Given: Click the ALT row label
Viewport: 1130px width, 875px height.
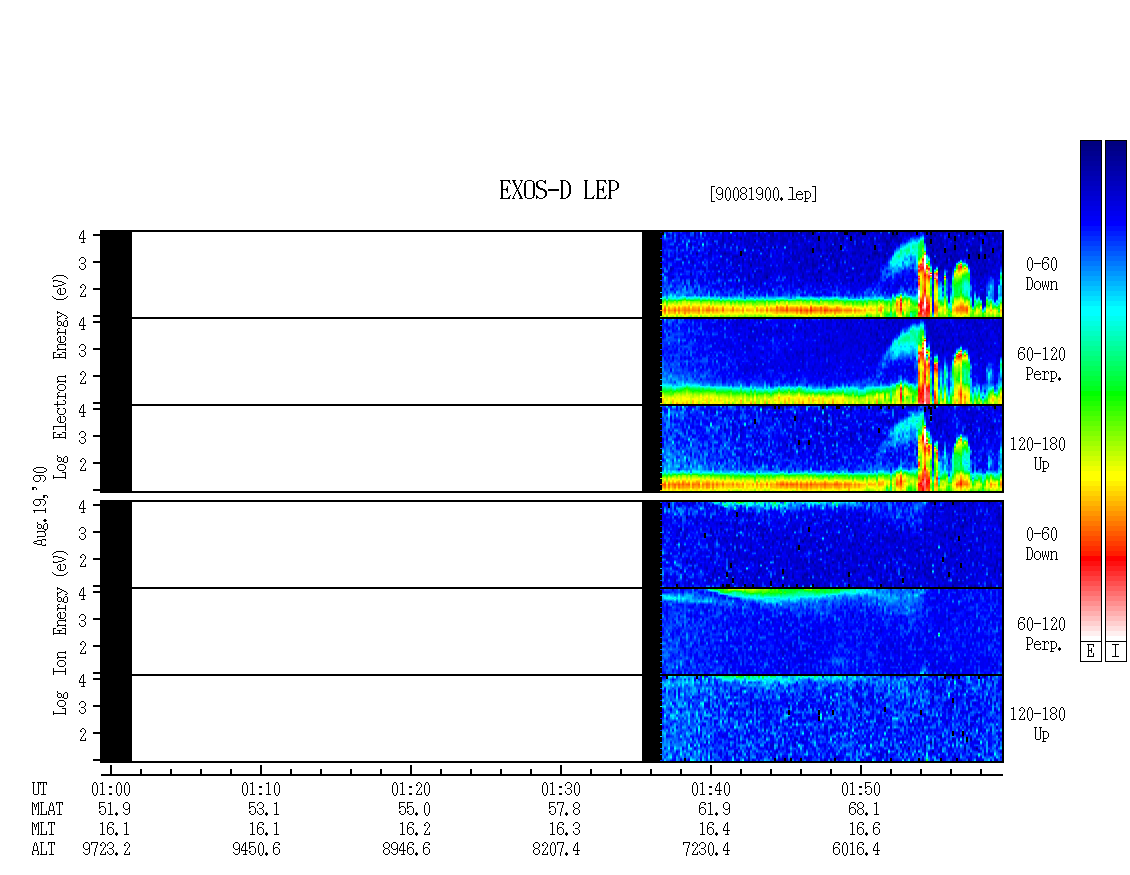Looking at the screenshot, I should (x=43, y=850).
